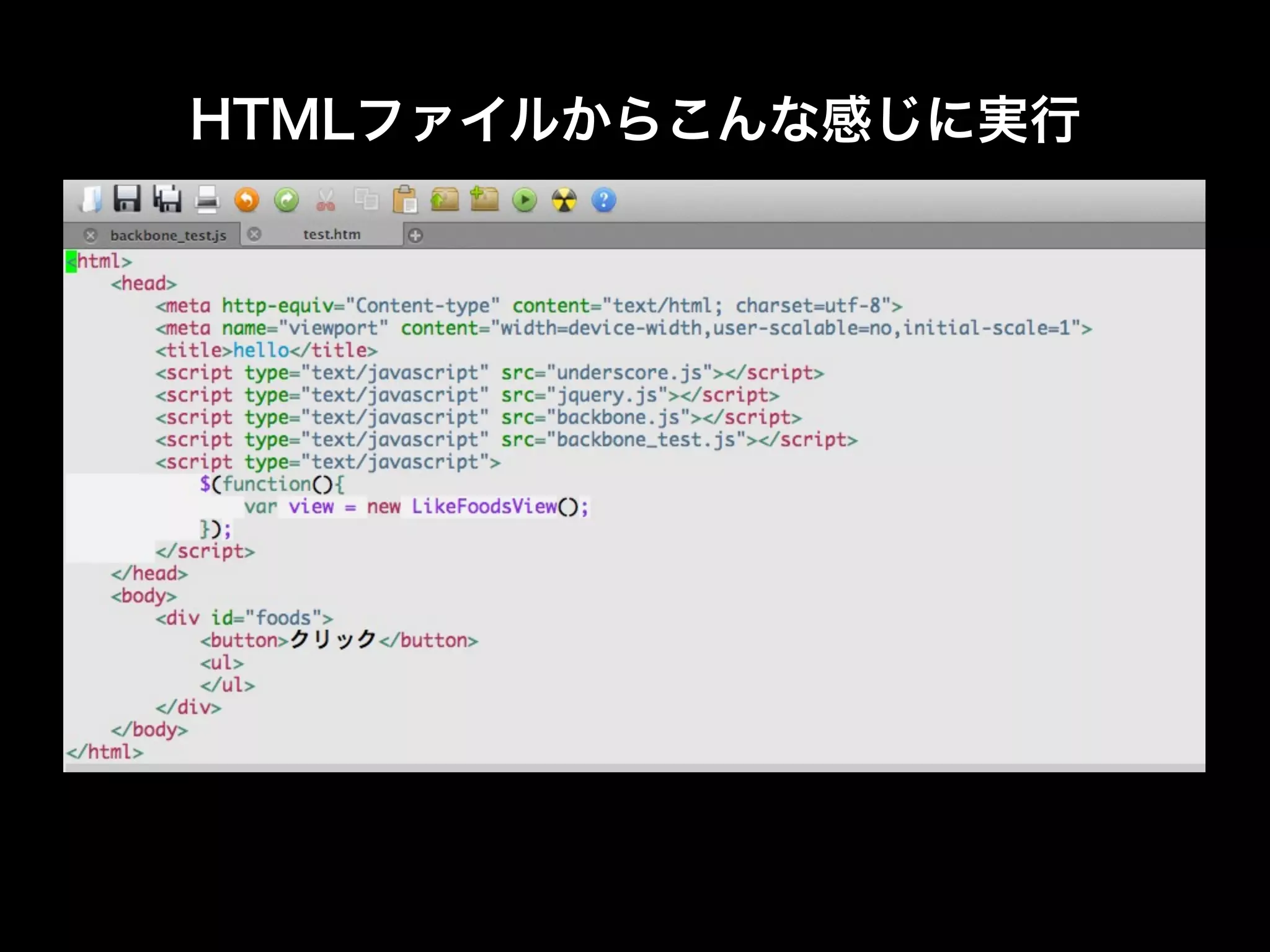Viewport: 1270px width, 952px height.
Task: Click the "Content-type" attribute value
Action: tap(422, 306)
